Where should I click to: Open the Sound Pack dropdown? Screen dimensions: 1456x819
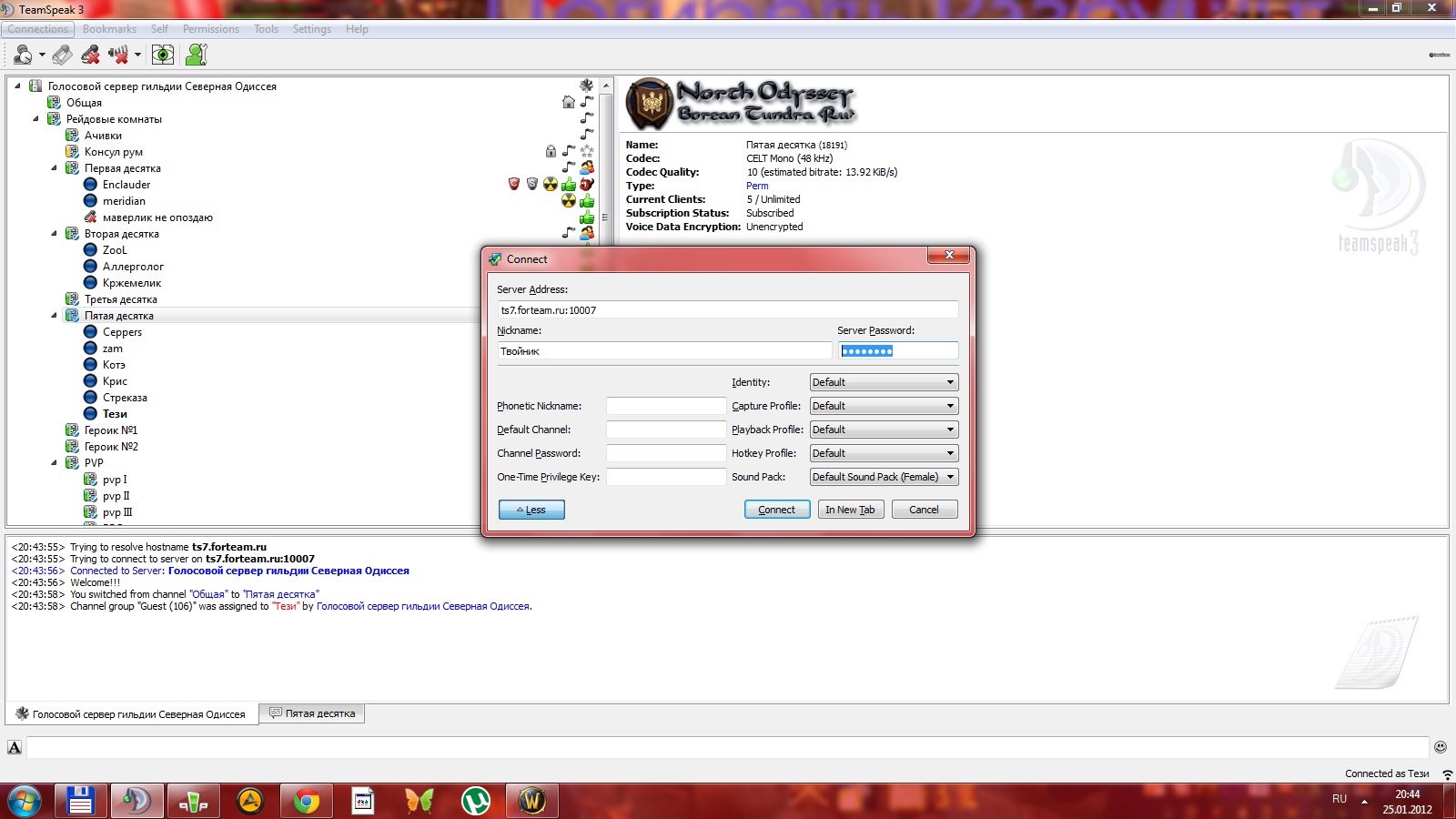(x=884, y=477)
